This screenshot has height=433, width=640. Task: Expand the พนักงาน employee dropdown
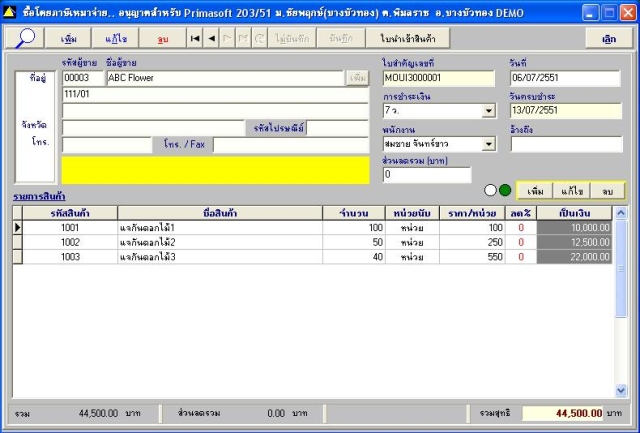(x=488, y=144)
